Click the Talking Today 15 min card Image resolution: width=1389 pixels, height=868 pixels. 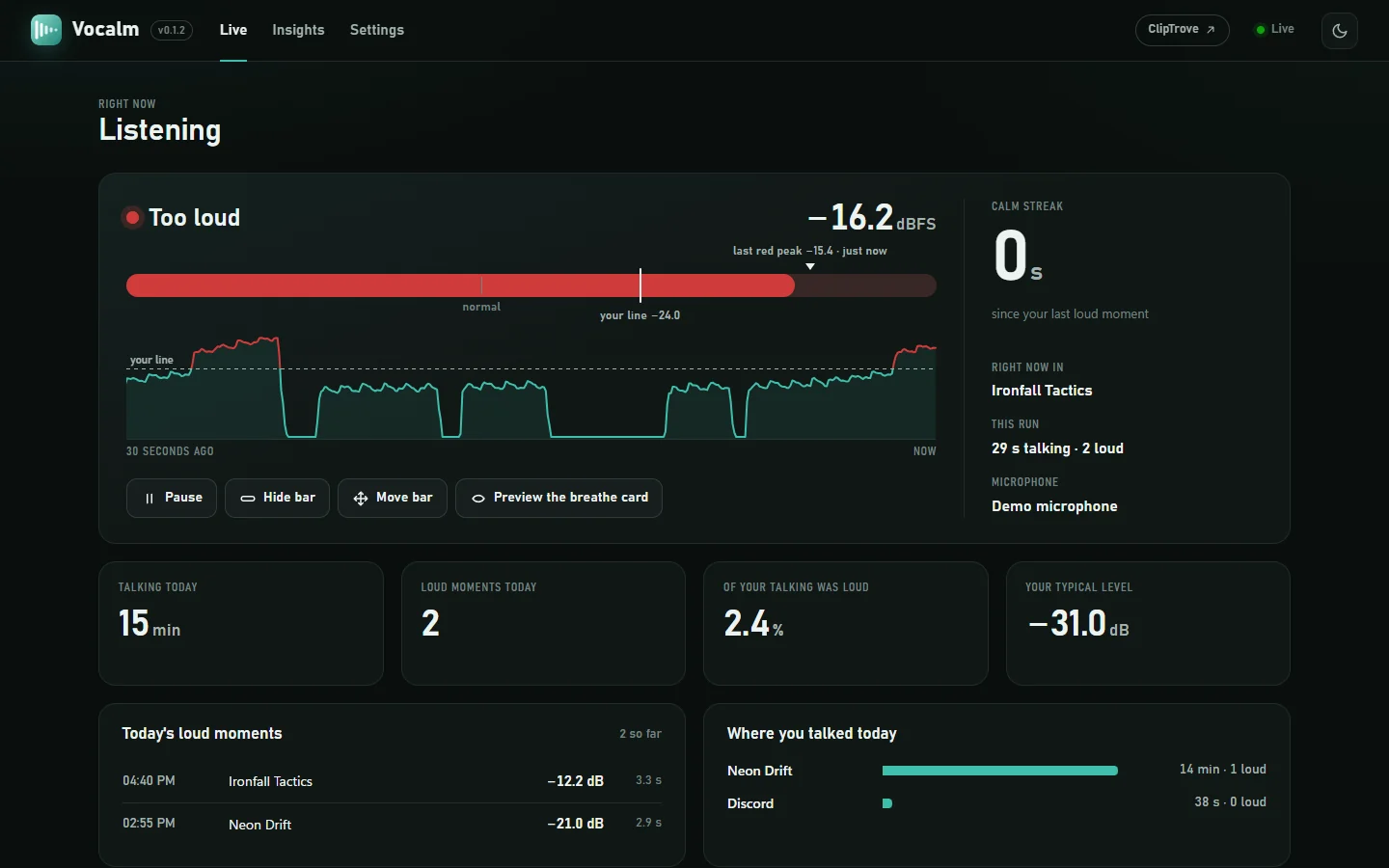pos(241,623)
